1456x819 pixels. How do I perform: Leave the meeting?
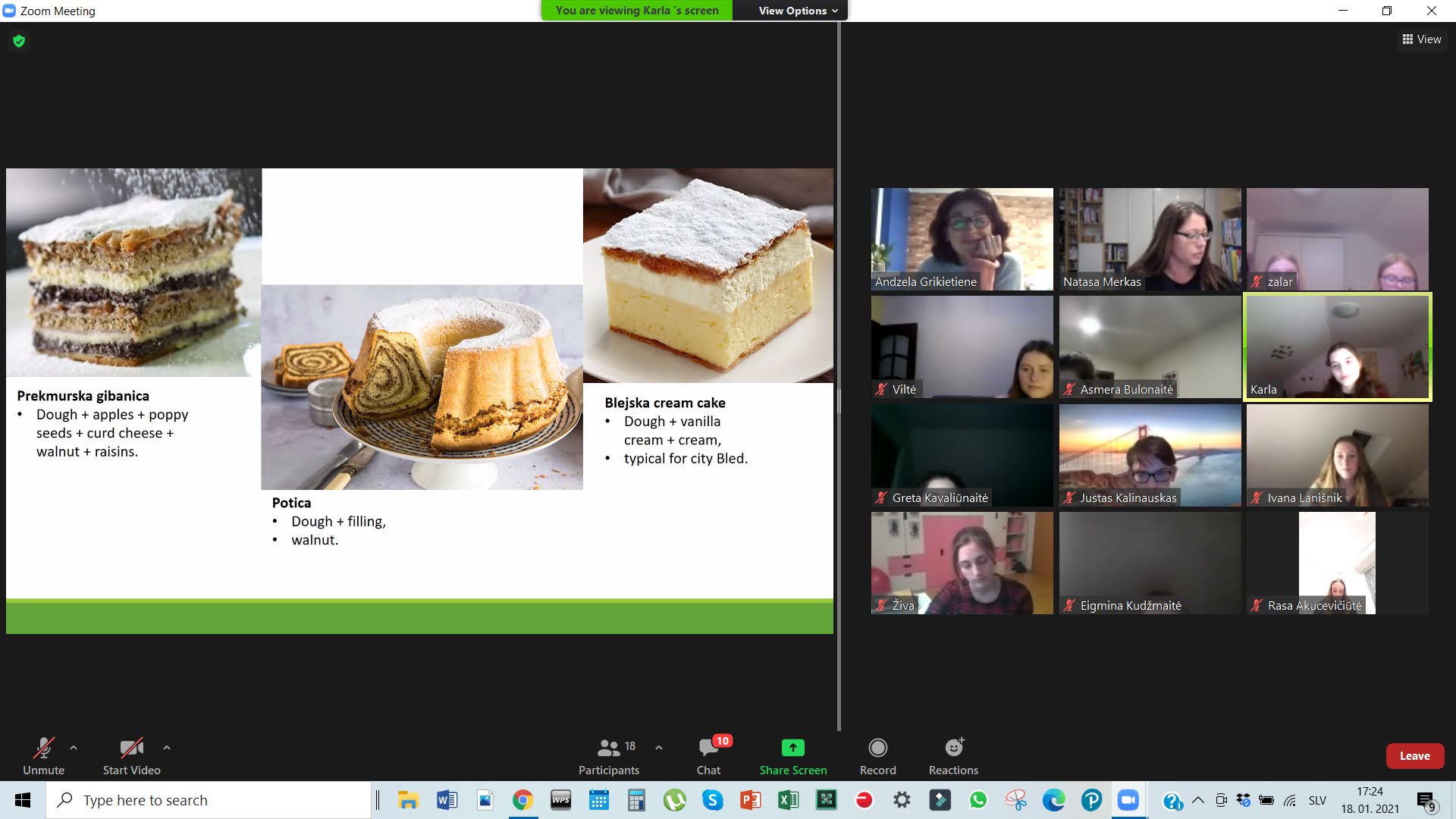[1414, 756]
